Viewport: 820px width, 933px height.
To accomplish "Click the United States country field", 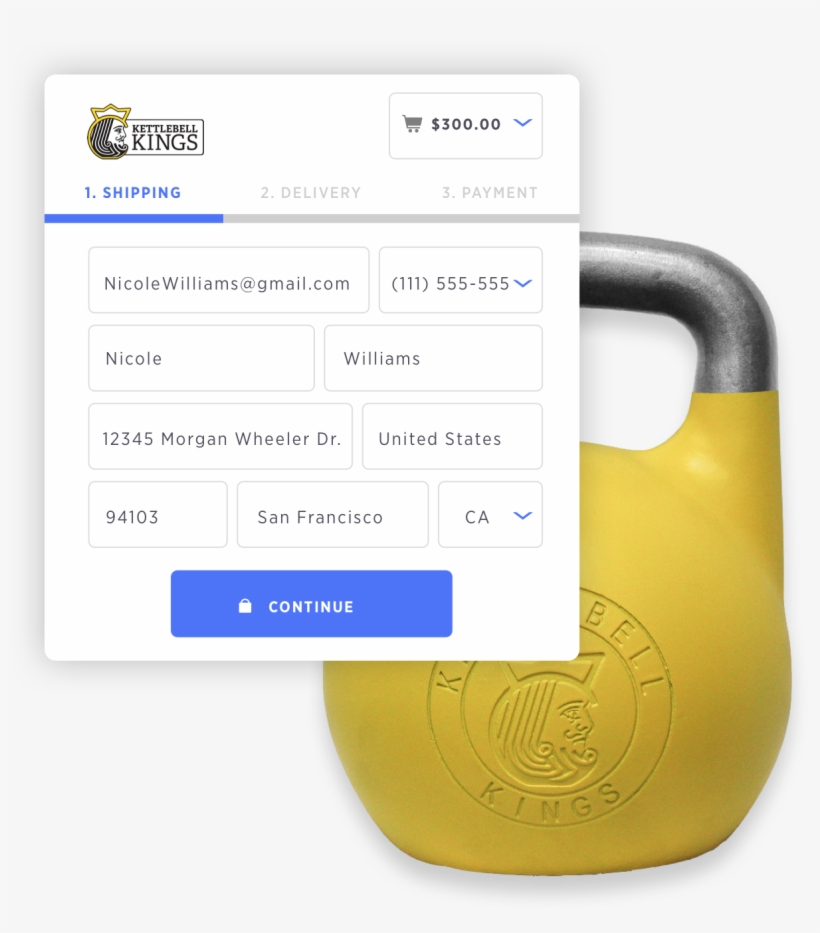I will point(452,437).
